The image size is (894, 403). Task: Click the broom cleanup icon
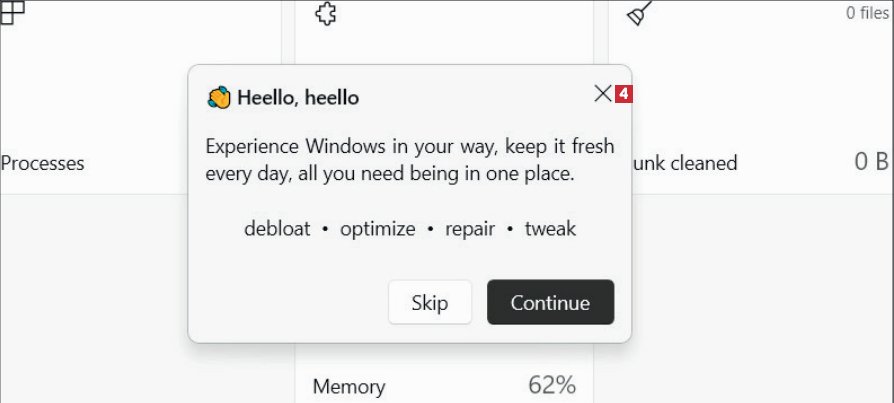[x=640, y=13]
